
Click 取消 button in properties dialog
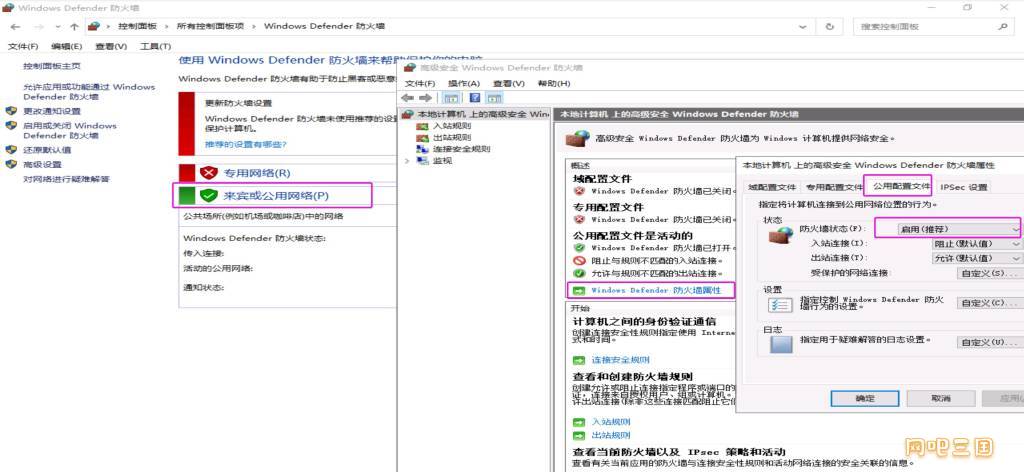(x=941, y=398)
